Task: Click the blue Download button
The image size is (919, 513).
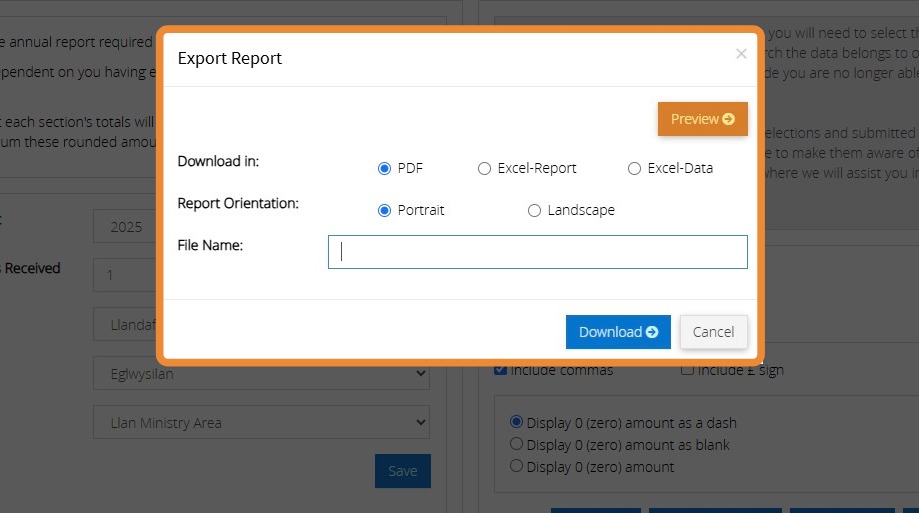Action: [618, 332]
